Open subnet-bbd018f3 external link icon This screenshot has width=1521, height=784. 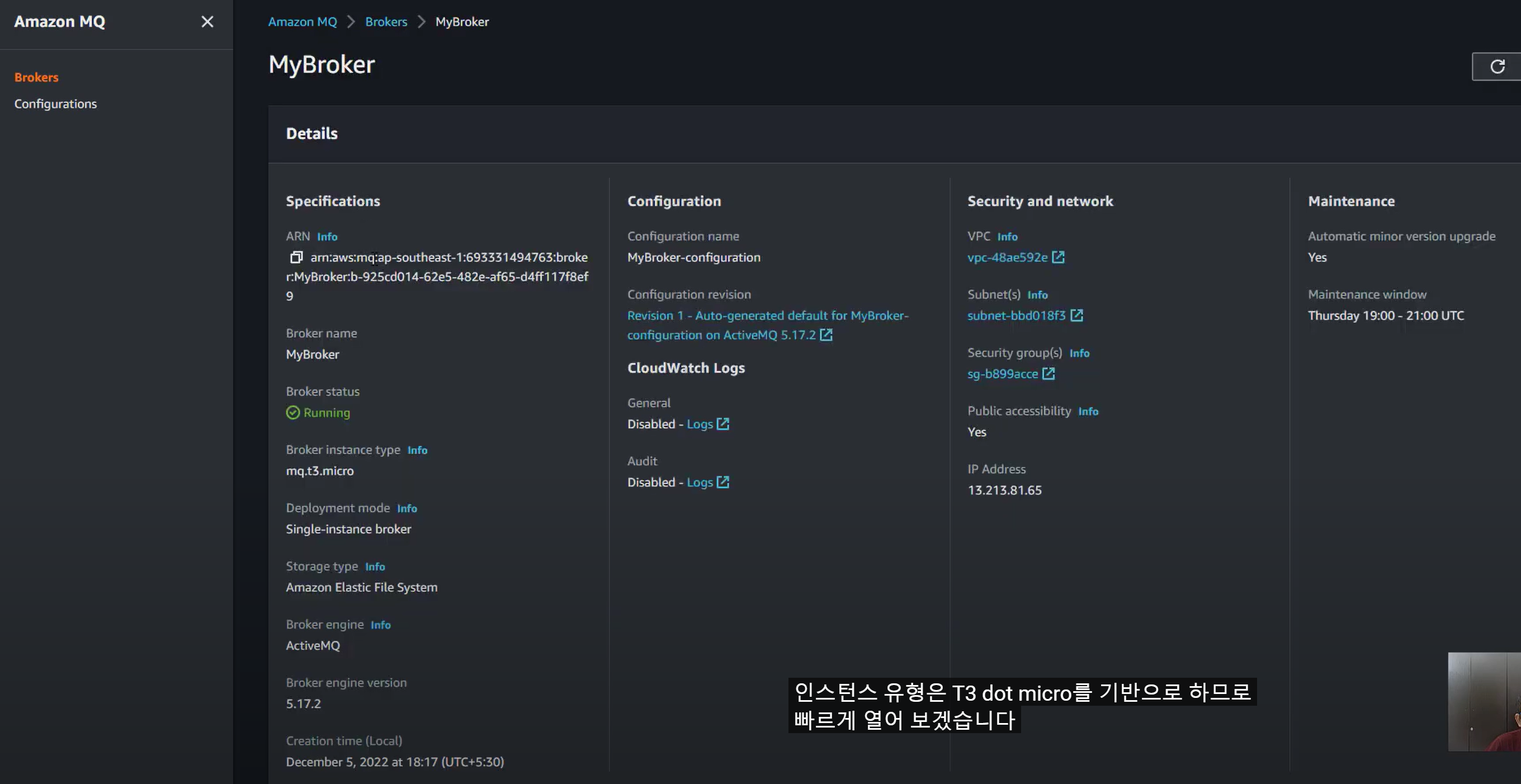[x=1076, y=315]
